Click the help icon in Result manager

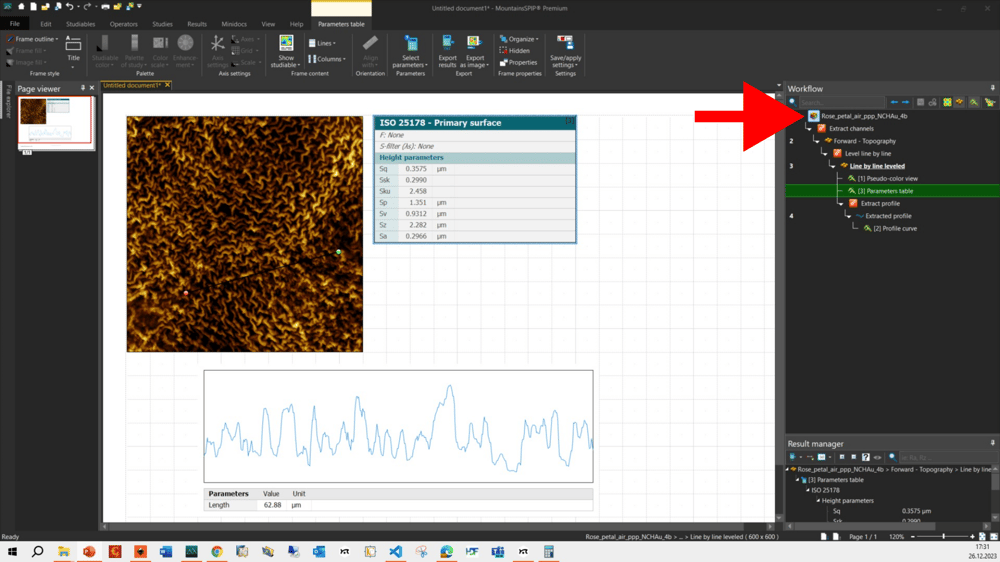click(865, 457)
